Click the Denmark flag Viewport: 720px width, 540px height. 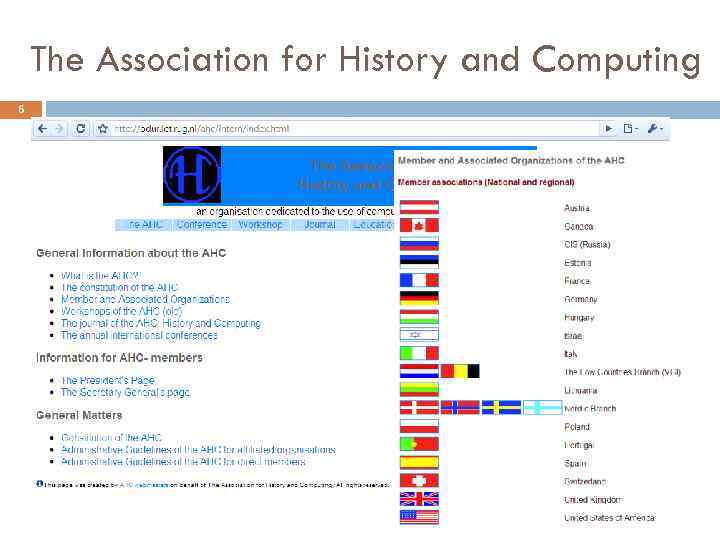[x=419, y=408]
